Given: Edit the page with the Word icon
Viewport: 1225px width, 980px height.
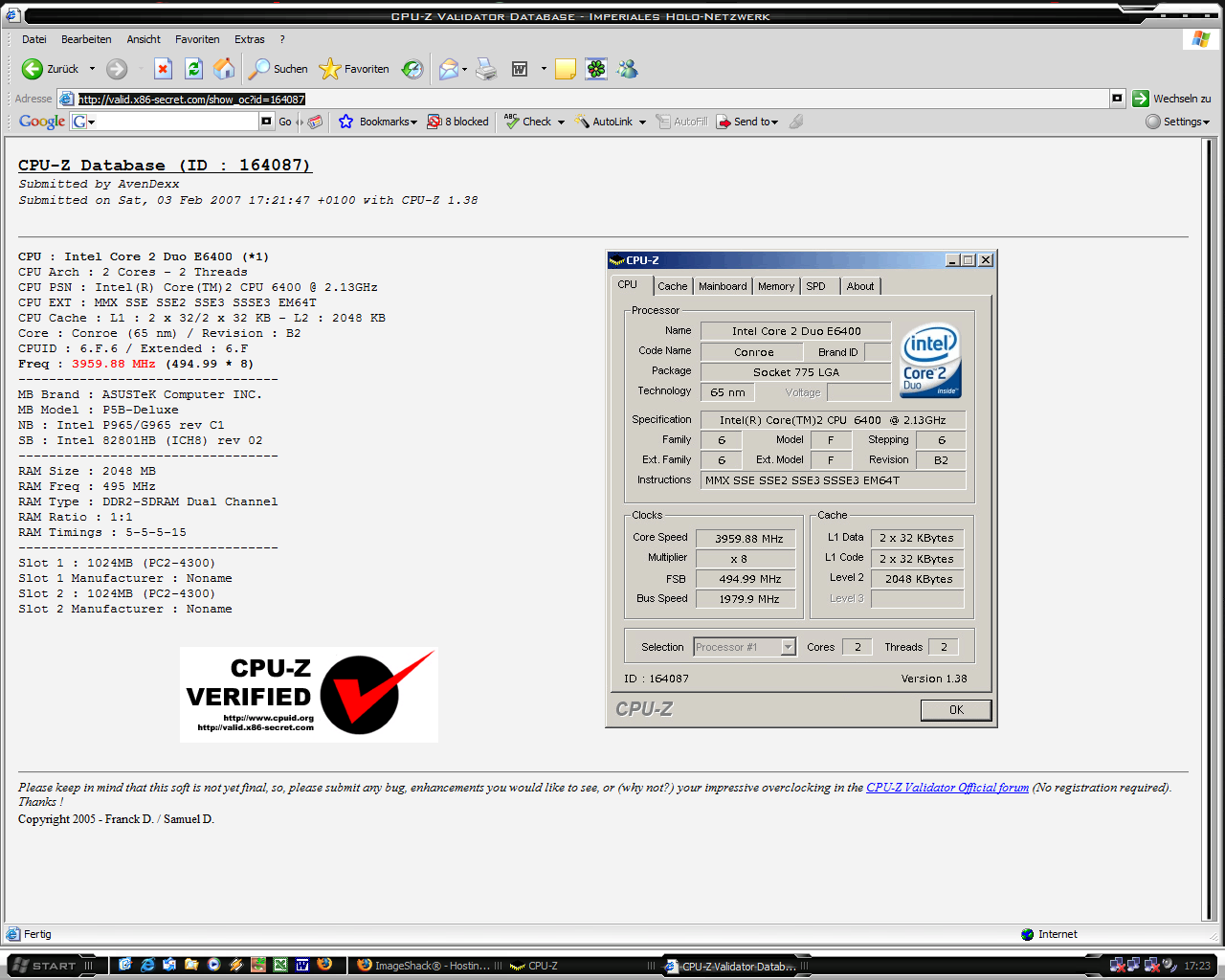Looking at the screenshot, I should tap(520, 69).
